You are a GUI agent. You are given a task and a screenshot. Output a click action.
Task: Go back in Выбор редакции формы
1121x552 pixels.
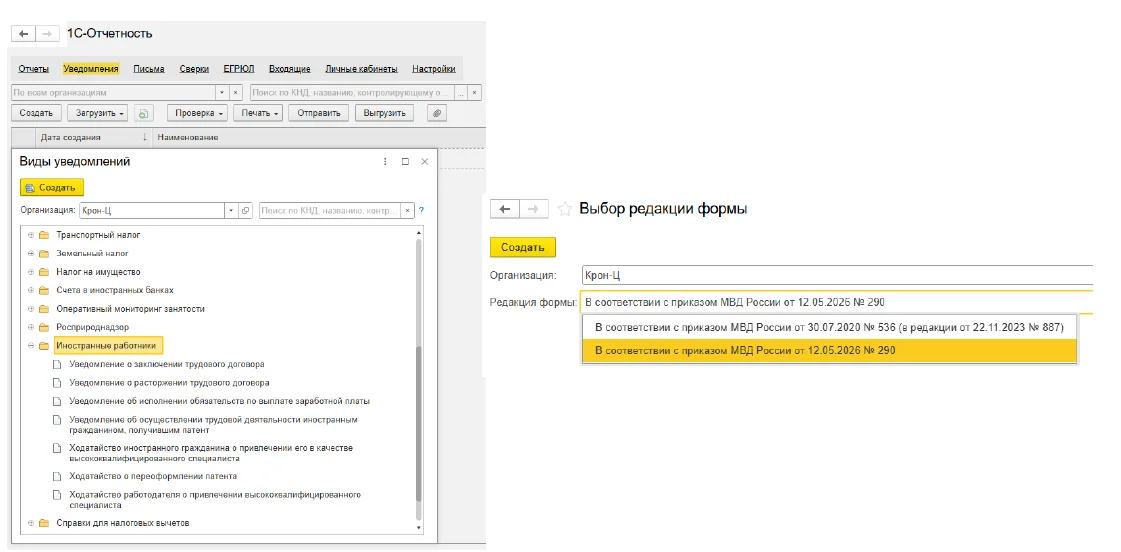tap(505, 209)
